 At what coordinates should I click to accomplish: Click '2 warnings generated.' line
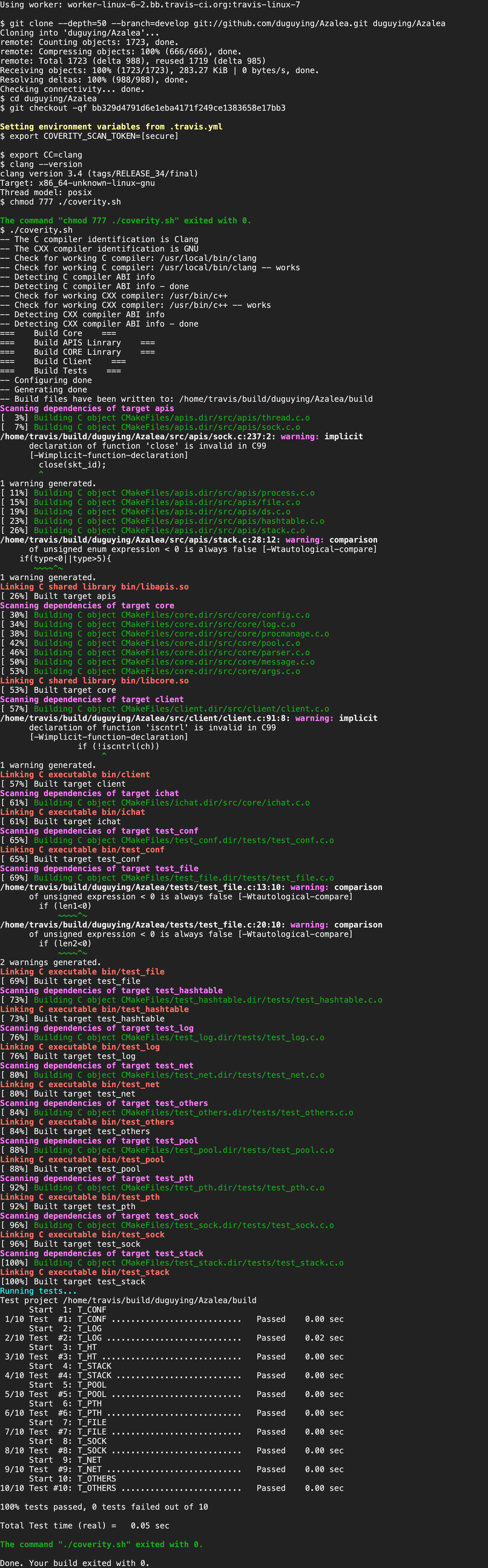click(51, 963)
